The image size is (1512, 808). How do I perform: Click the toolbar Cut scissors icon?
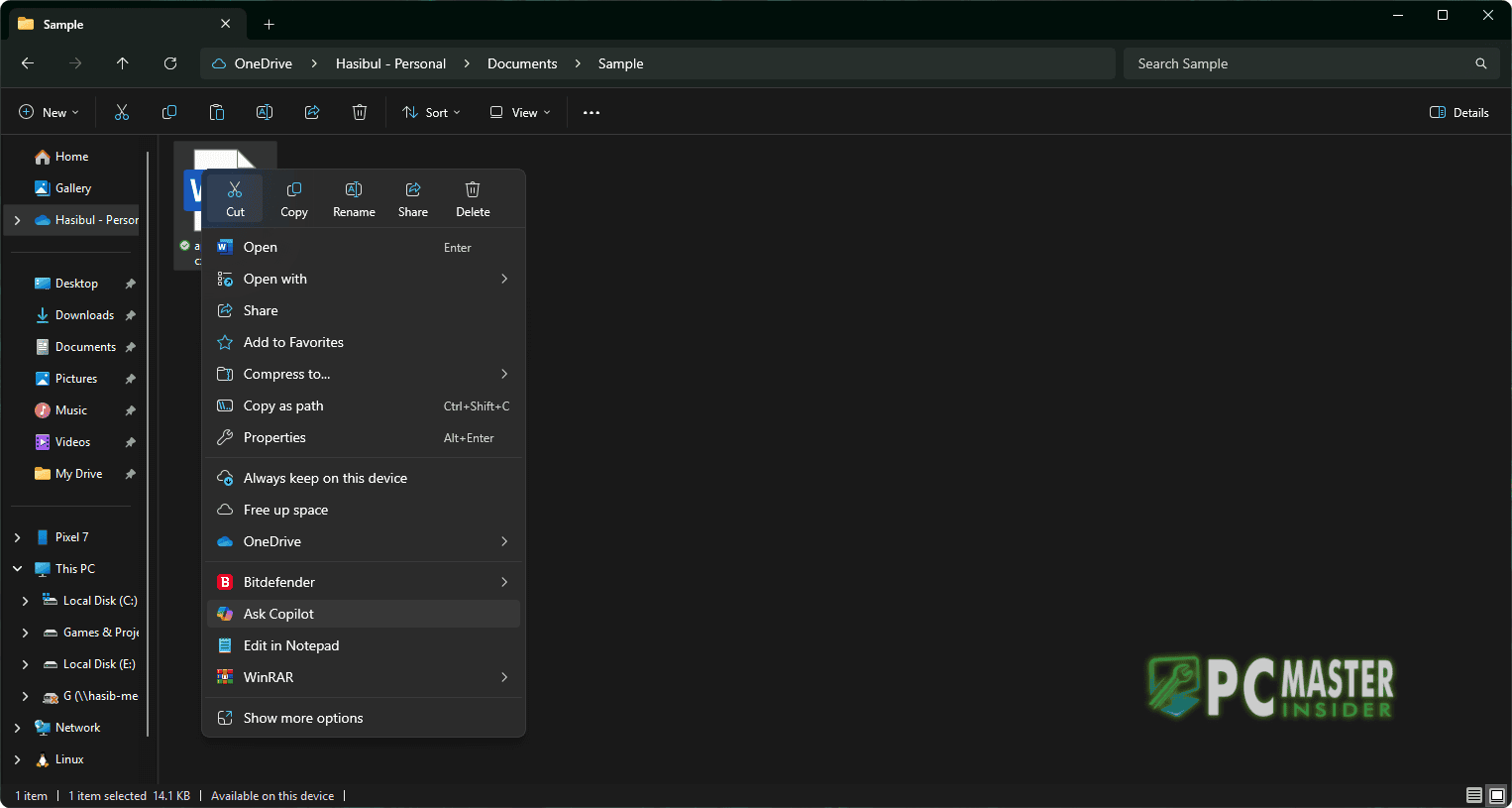point(122,113)
